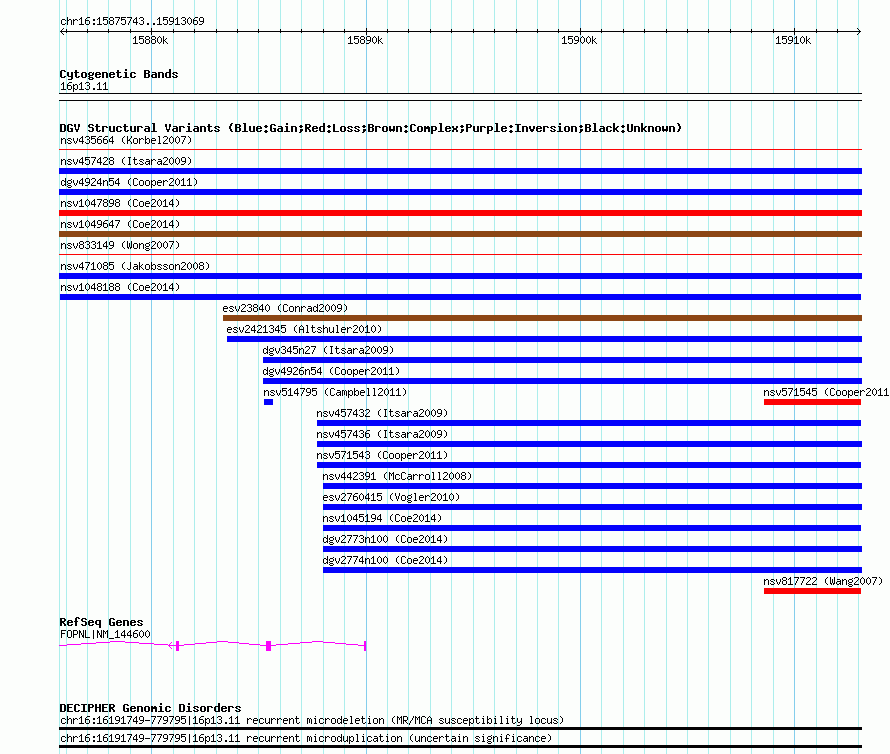This screenshot has width=890, height=754.
Task: Select the nsv817722 (Wang2007) red loss bar
Action: pos(812,591)
